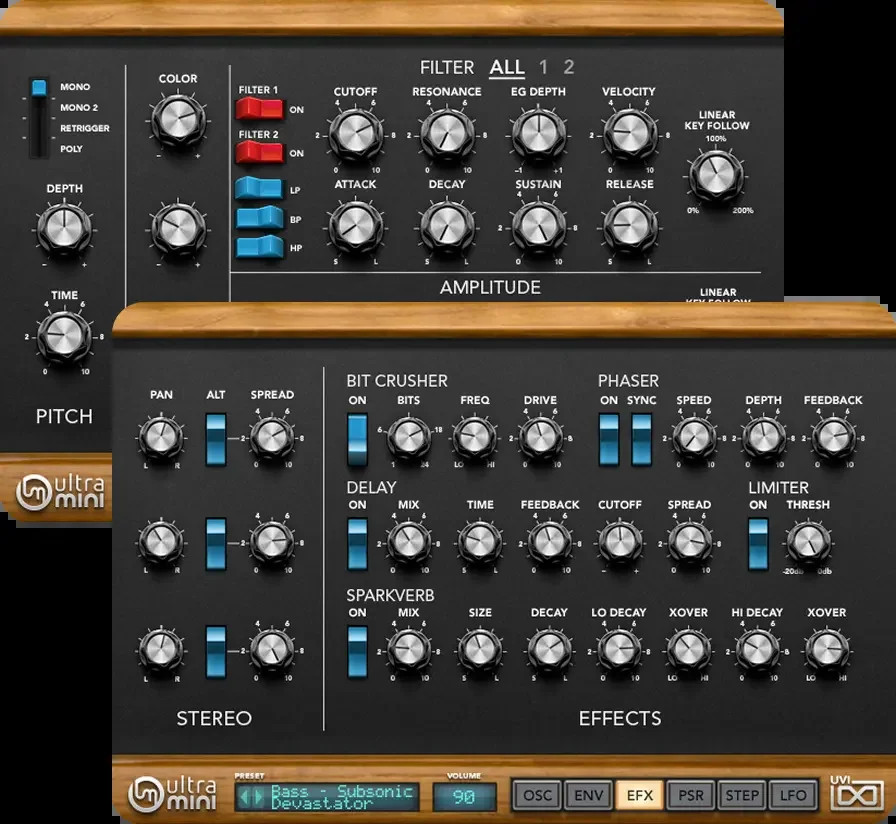The height and width of the screenshot is (824, 896).
Task: Select the previous preset arrow
Action: pos(245,797)
